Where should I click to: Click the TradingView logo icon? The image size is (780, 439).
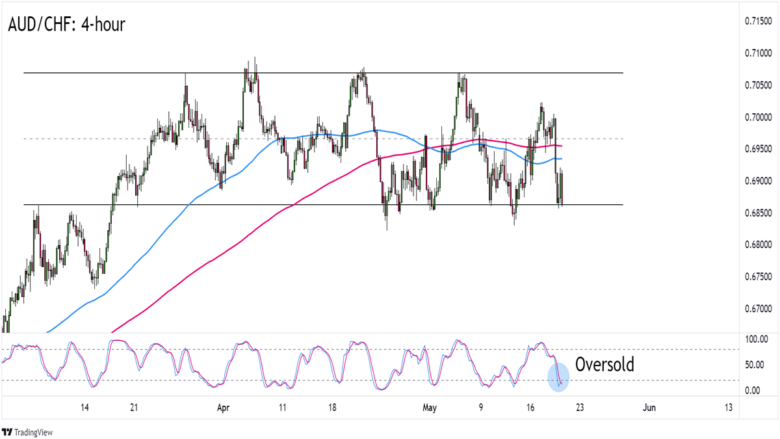[7, 432]
